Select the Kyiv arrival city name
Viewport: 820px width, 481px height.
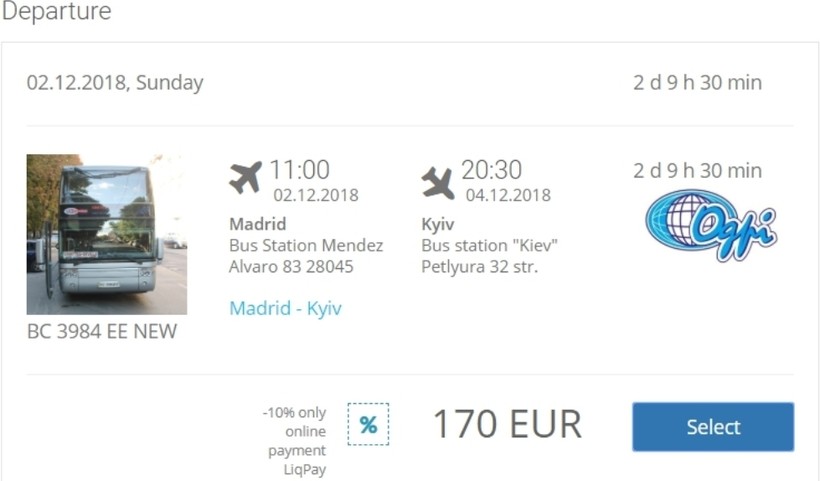[x=438, y=223]
